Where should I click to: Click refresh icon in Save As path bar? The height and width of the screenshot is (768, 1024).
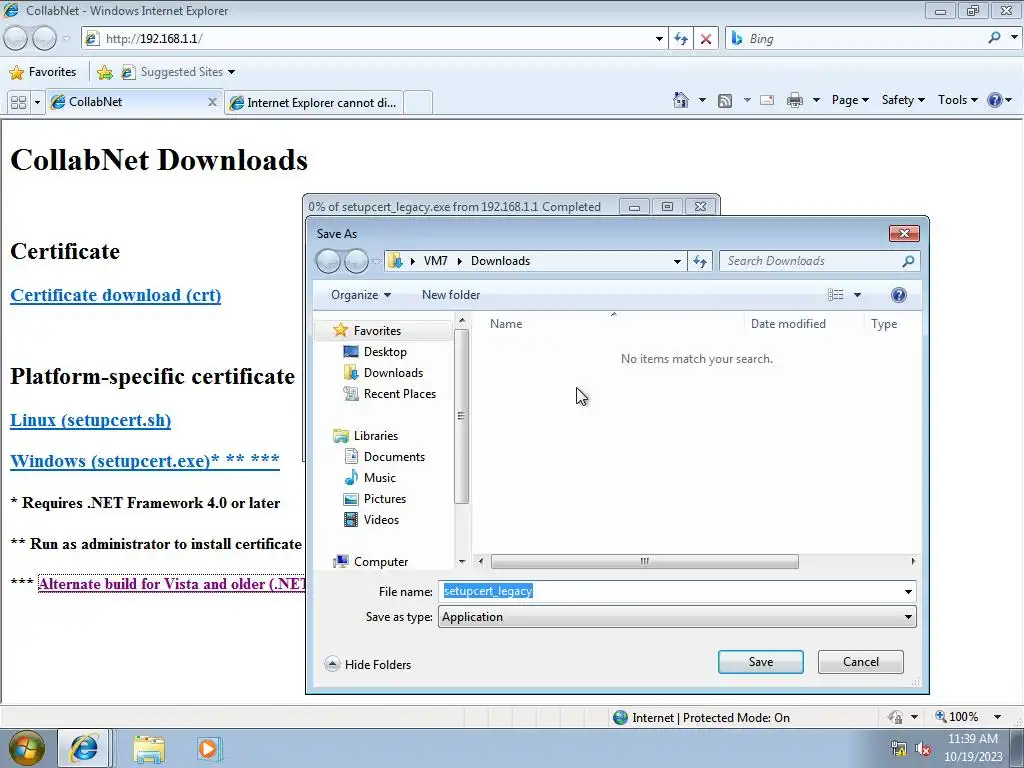point(700,261)
